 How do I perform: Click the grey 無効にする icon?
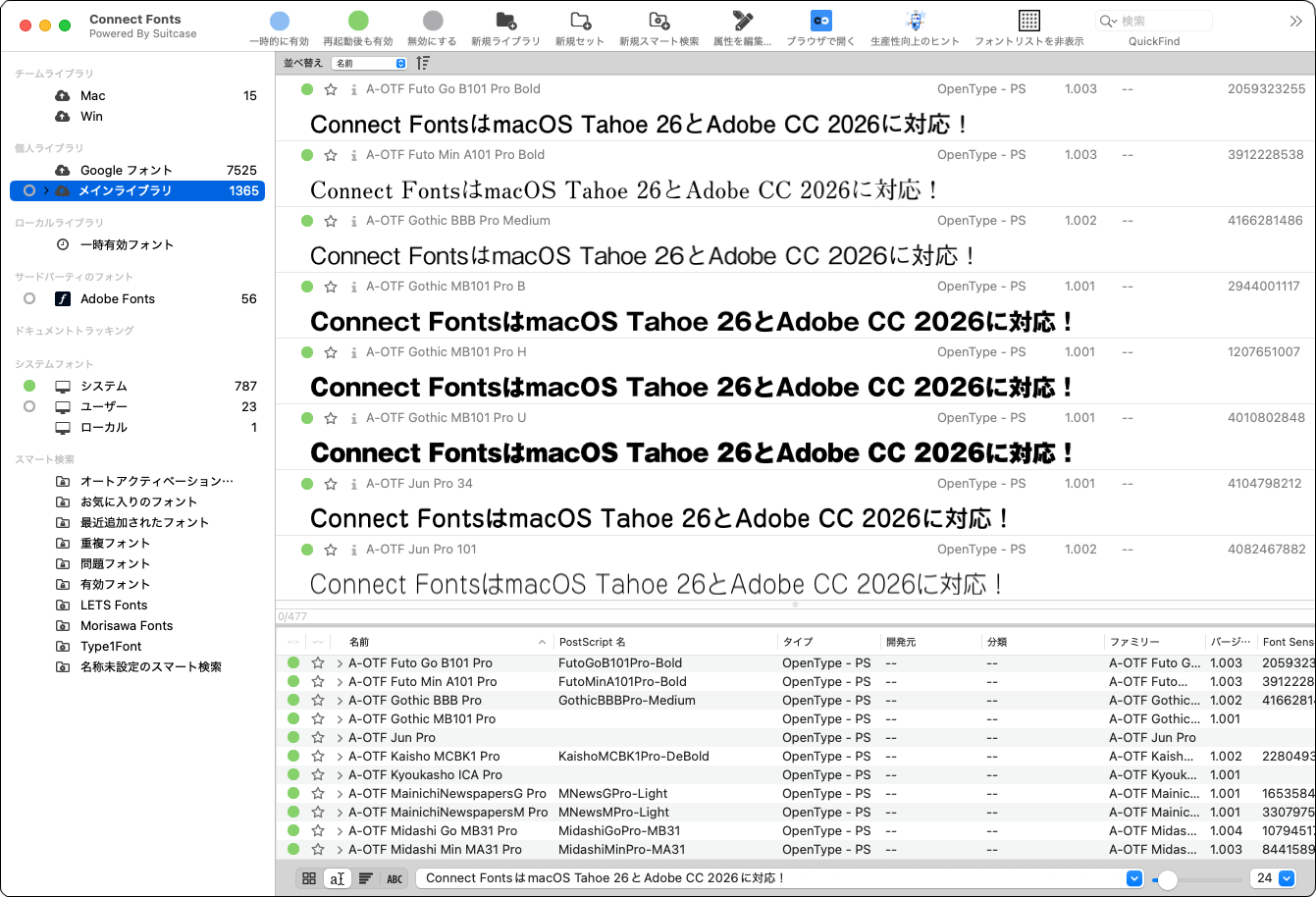433,21
